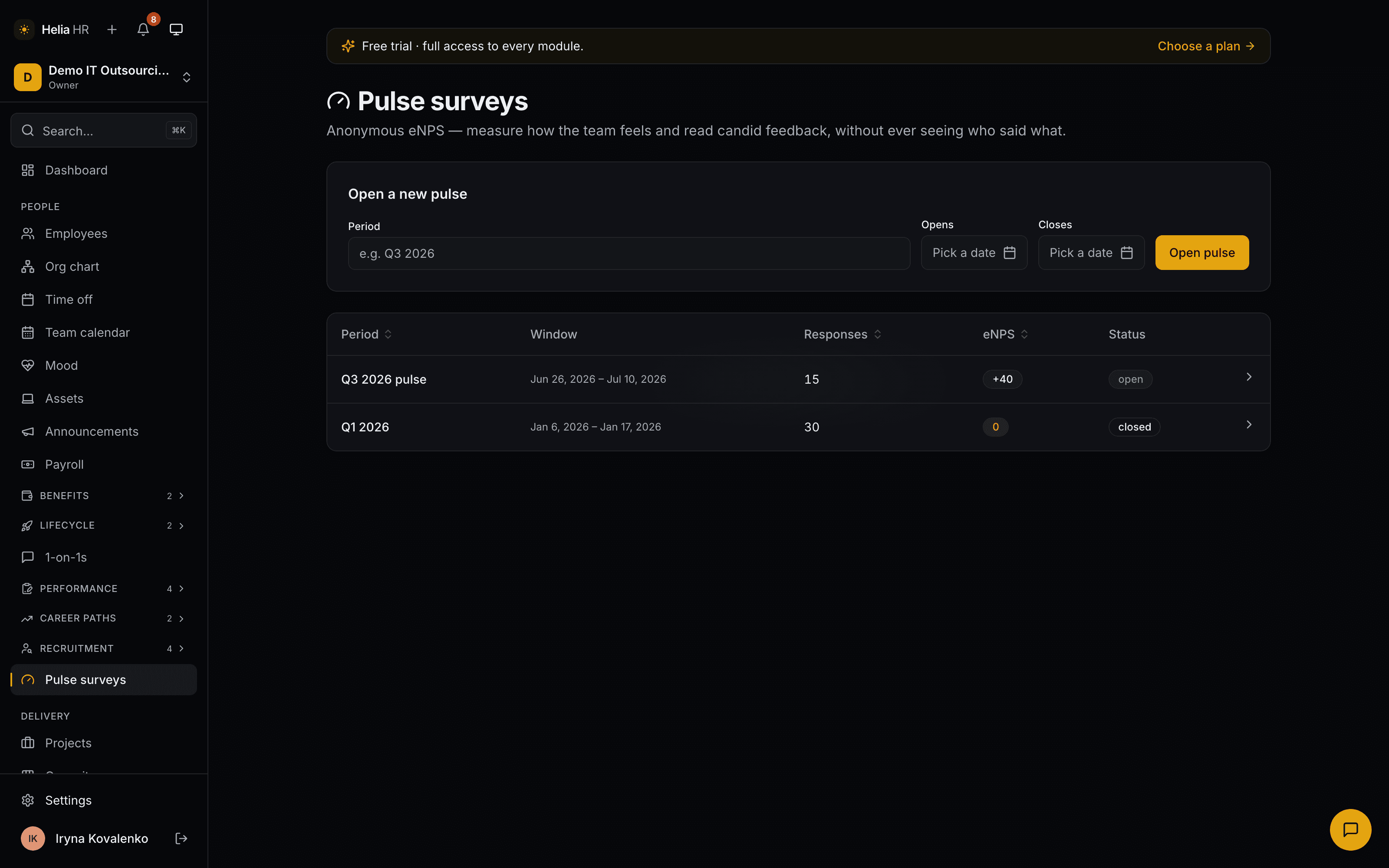
Task: Click the Iryna Kovalenko user name
Action: pos(102,838)
